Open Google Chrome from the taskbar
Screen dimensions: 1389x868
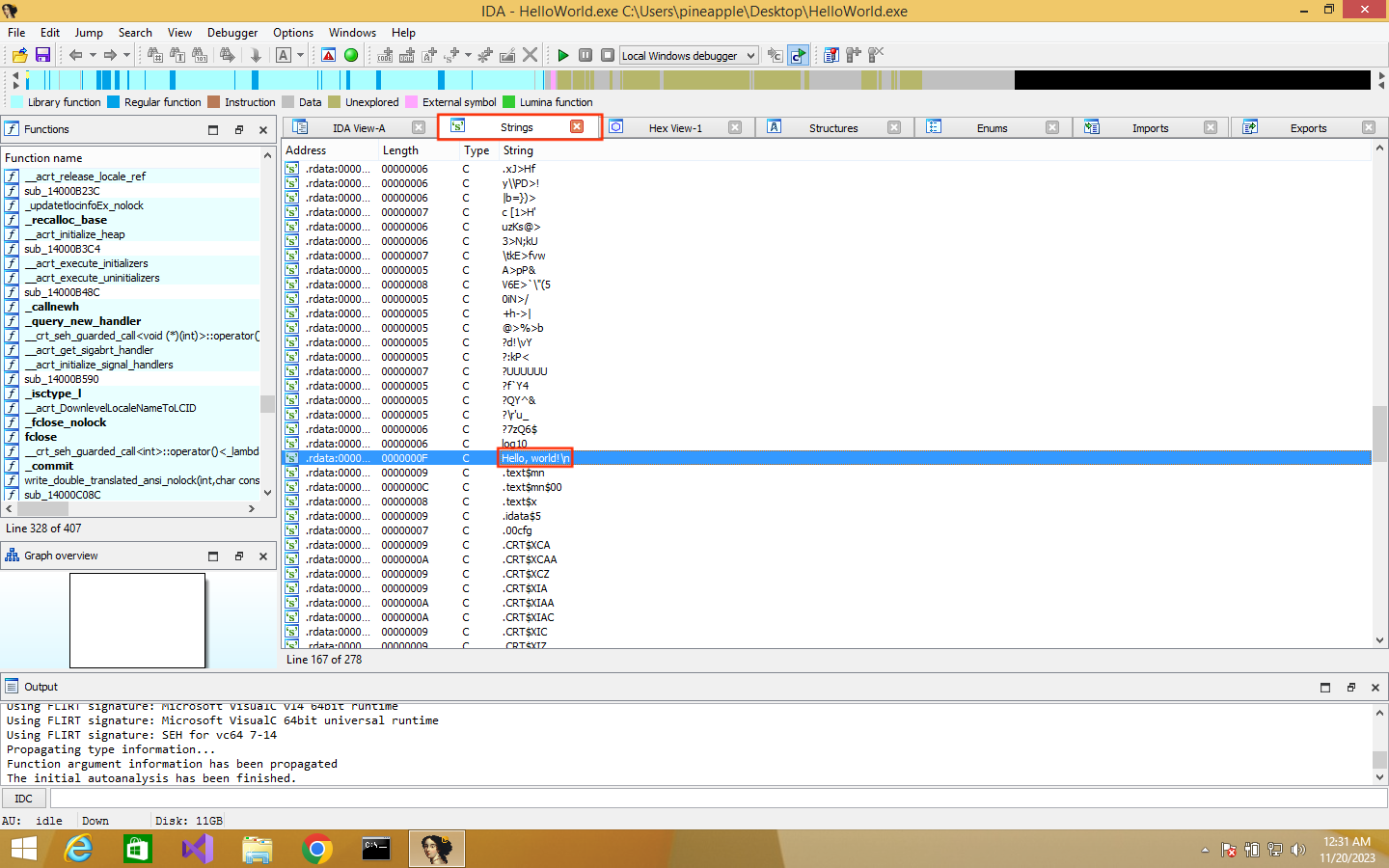tap(316, 849)
